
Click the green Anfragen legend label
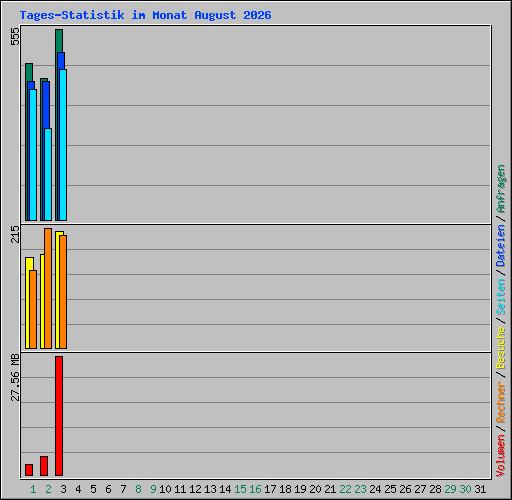coord(501,189)
